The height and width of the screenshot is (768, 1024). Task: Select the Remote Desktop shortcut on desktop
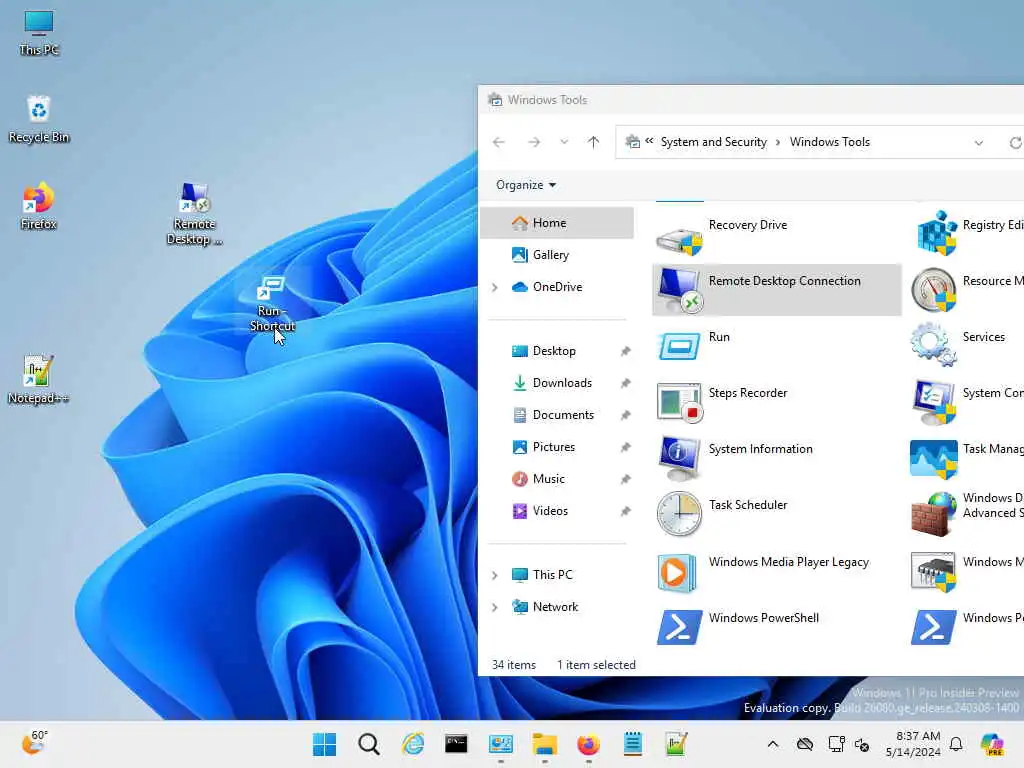(x=194, y=214)
